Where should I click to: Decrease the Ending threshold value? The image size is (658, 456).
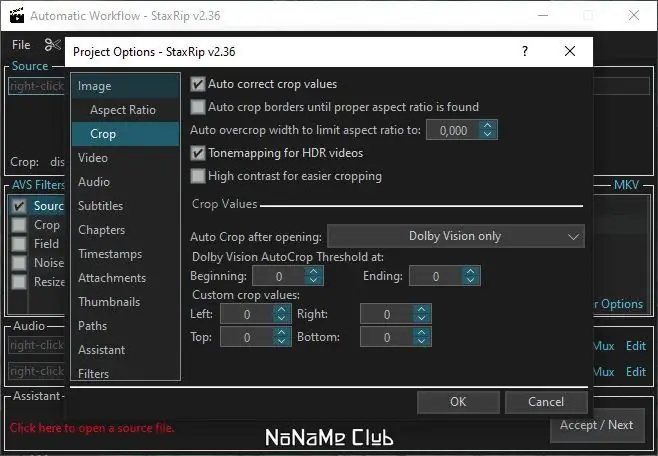(x=470, y=280)
